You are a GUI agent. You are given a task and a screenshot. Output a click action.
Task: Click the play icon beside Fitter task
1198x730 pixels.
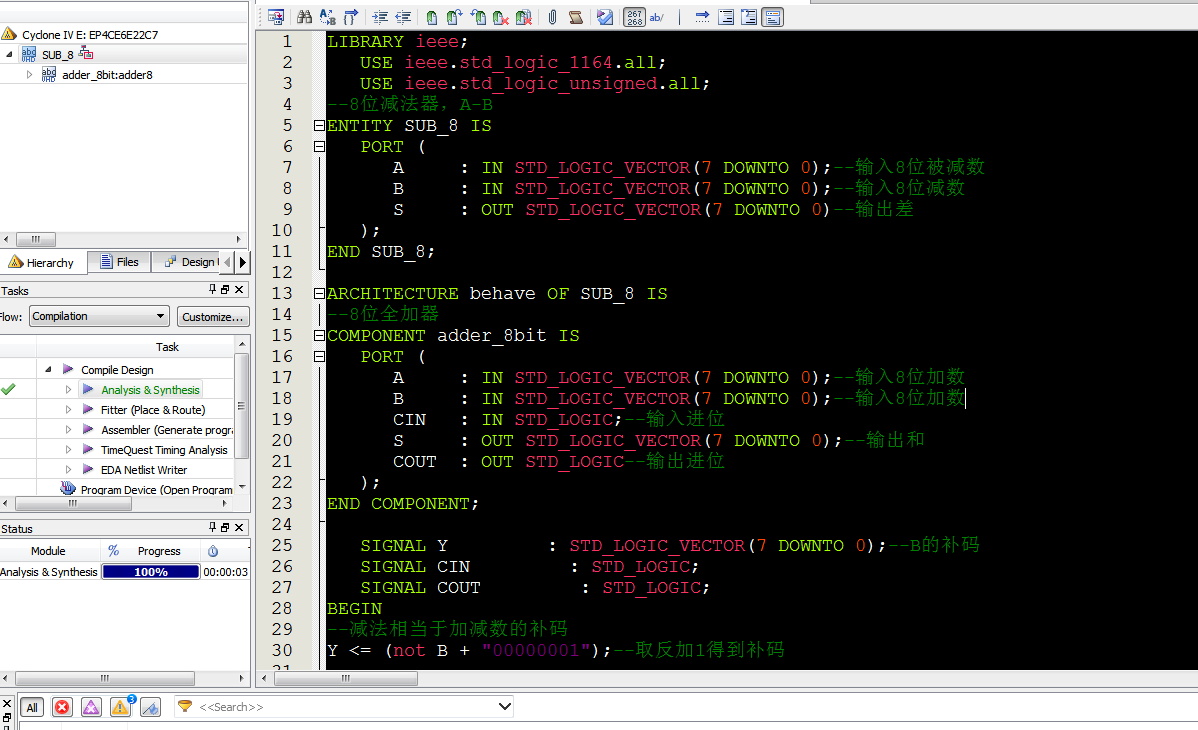(x=88, y=410)
